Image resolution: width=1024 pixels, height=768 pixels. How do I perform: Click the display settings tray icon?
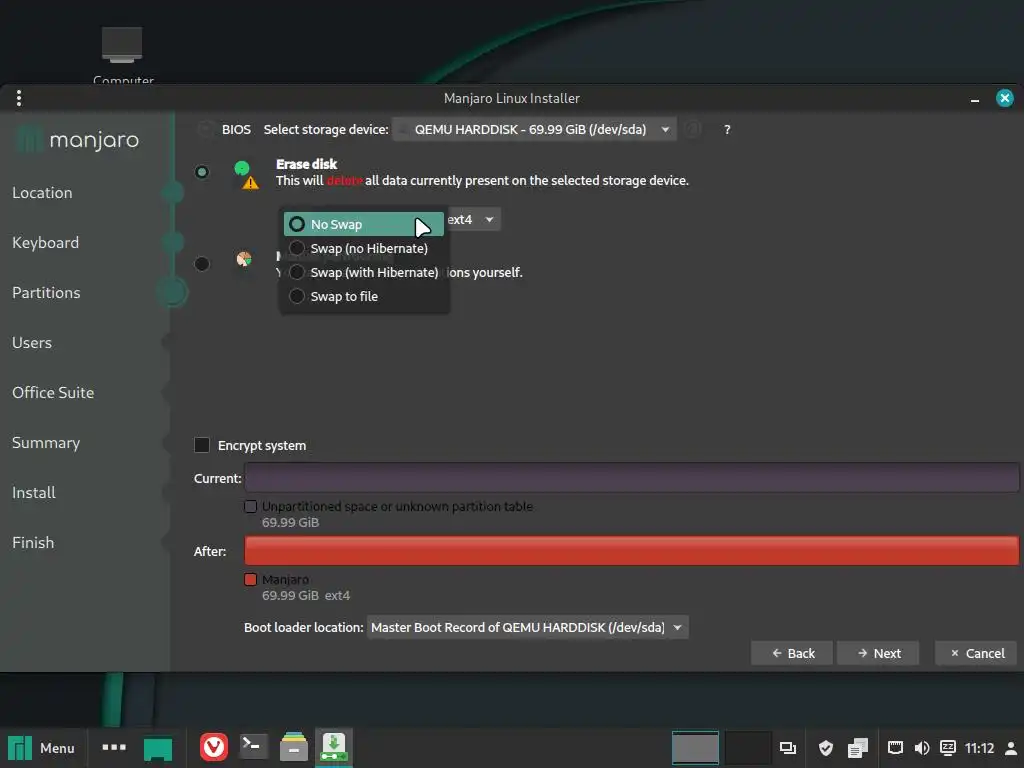(788, 748)
